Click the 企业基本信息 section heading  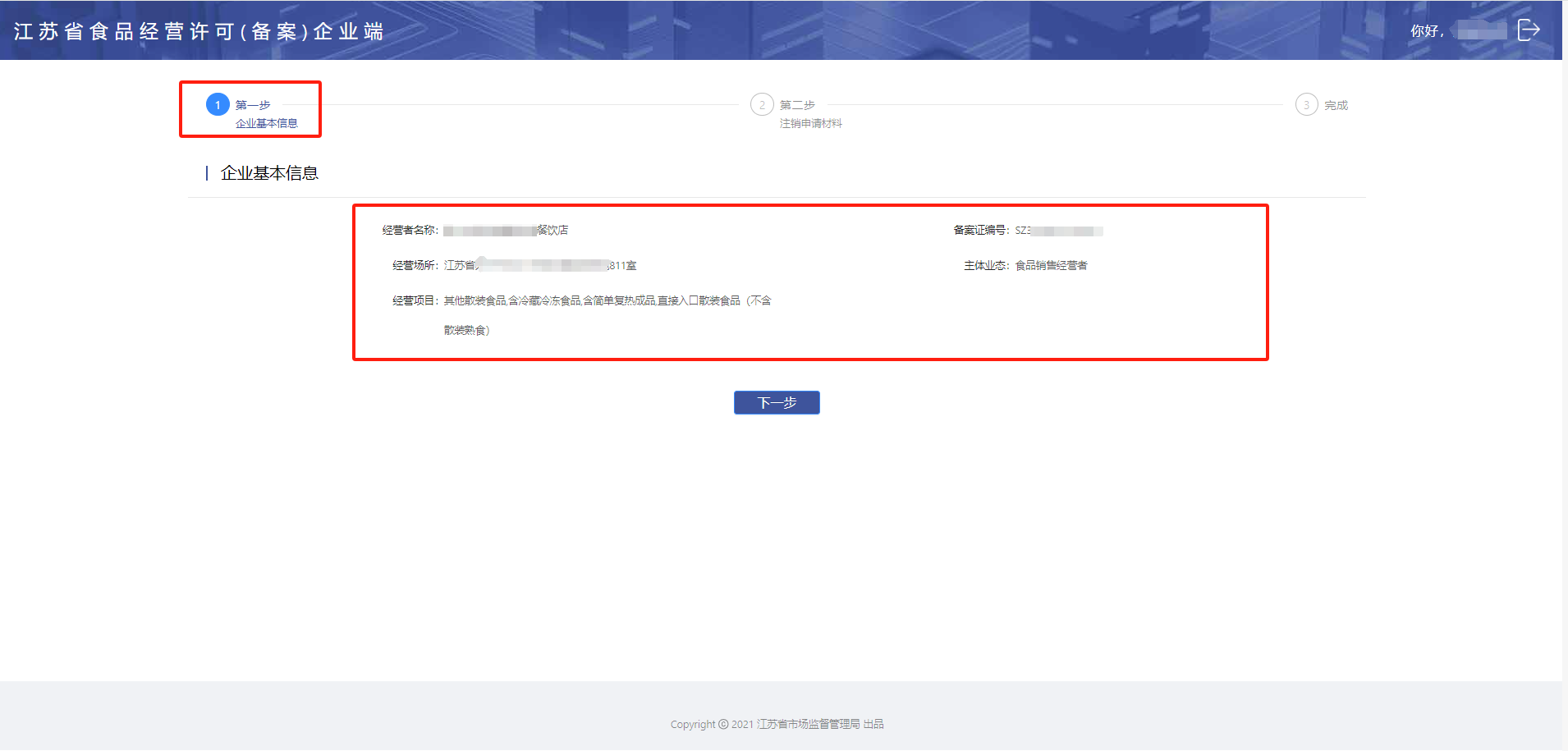pyautogui.click(x=269, y=173)
